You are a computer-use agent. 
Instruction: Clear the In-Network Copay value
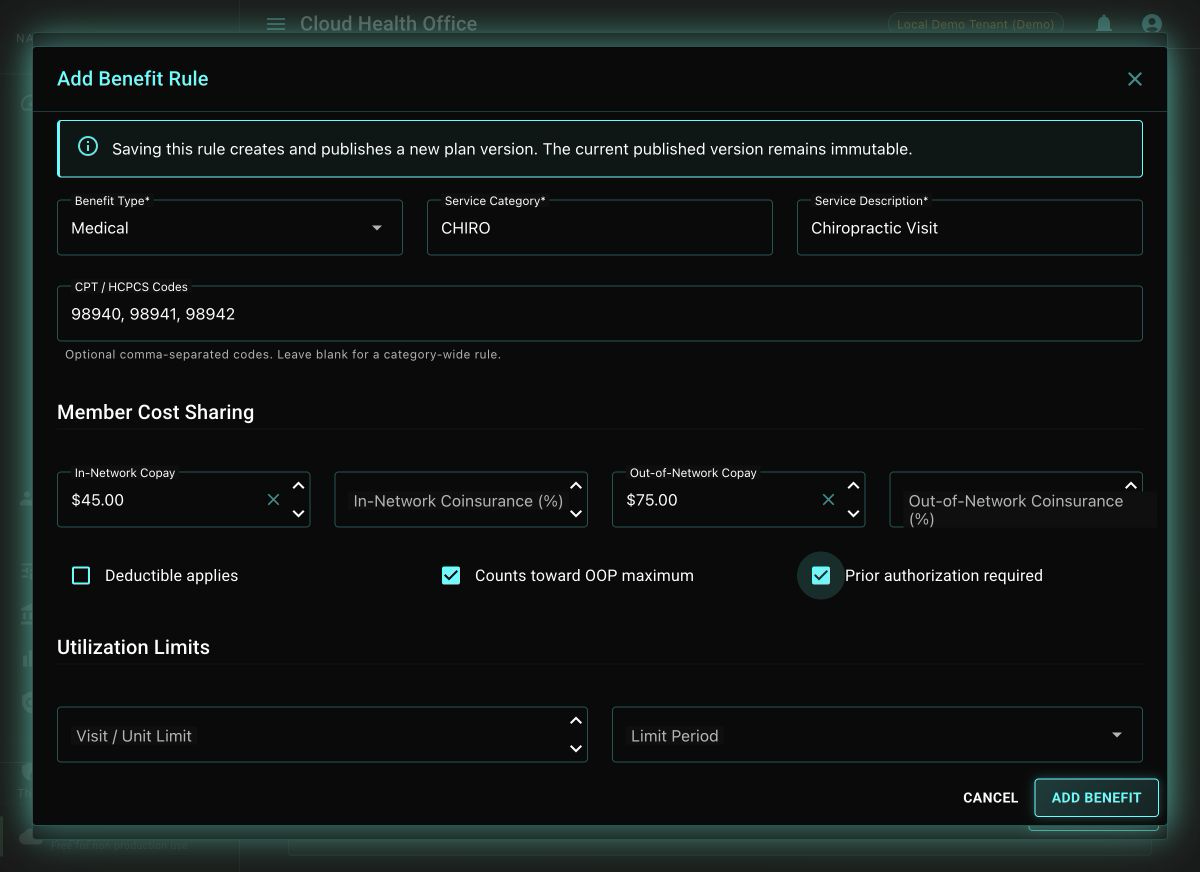pos(273,499)
